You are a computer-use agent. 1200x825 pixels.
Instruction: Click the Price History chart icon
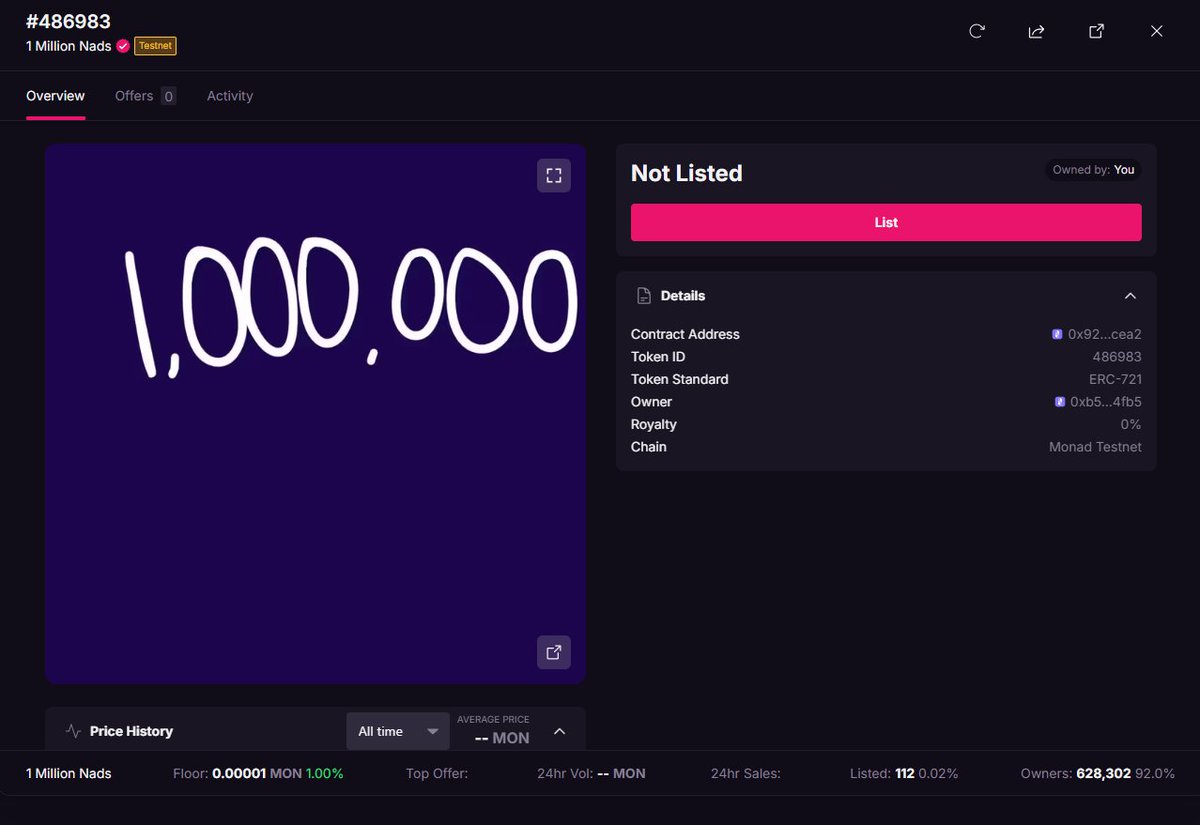[73, 731]
